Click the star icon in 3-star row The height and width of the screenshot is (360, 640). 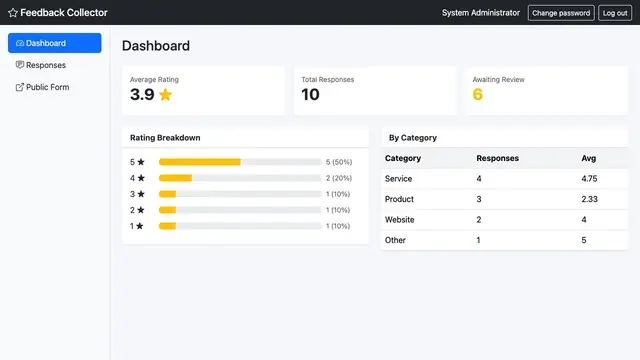[x=141, y=194]
